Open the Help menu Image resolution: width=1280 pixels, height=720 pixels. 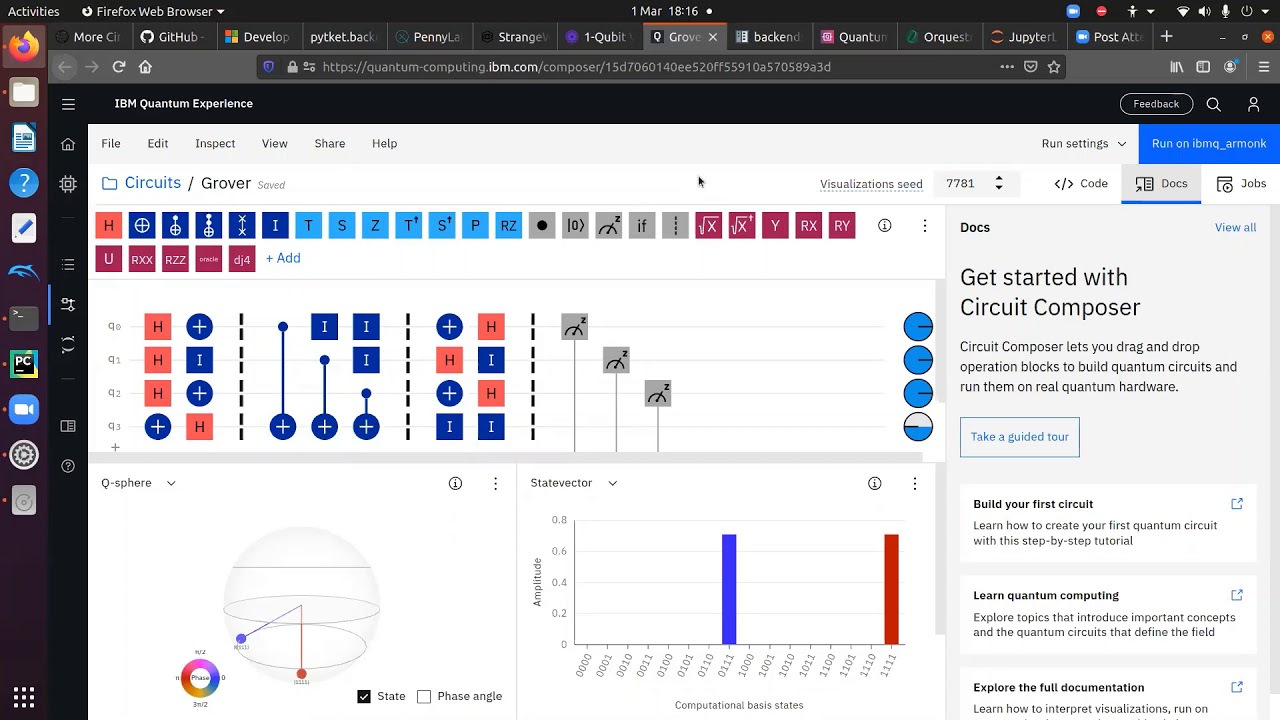(385, 144)
